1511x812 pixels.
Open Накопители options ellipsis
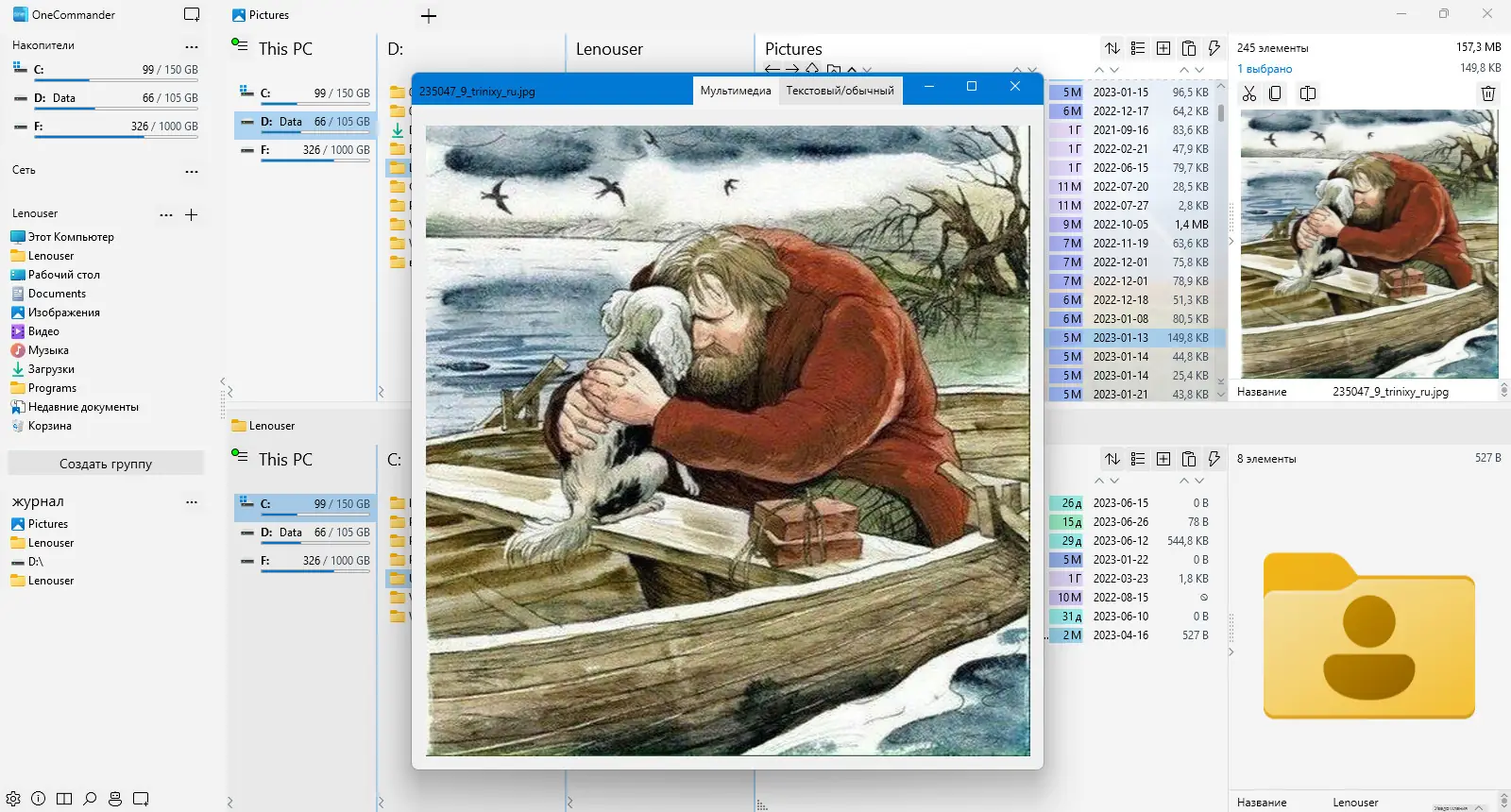(192, 46)
